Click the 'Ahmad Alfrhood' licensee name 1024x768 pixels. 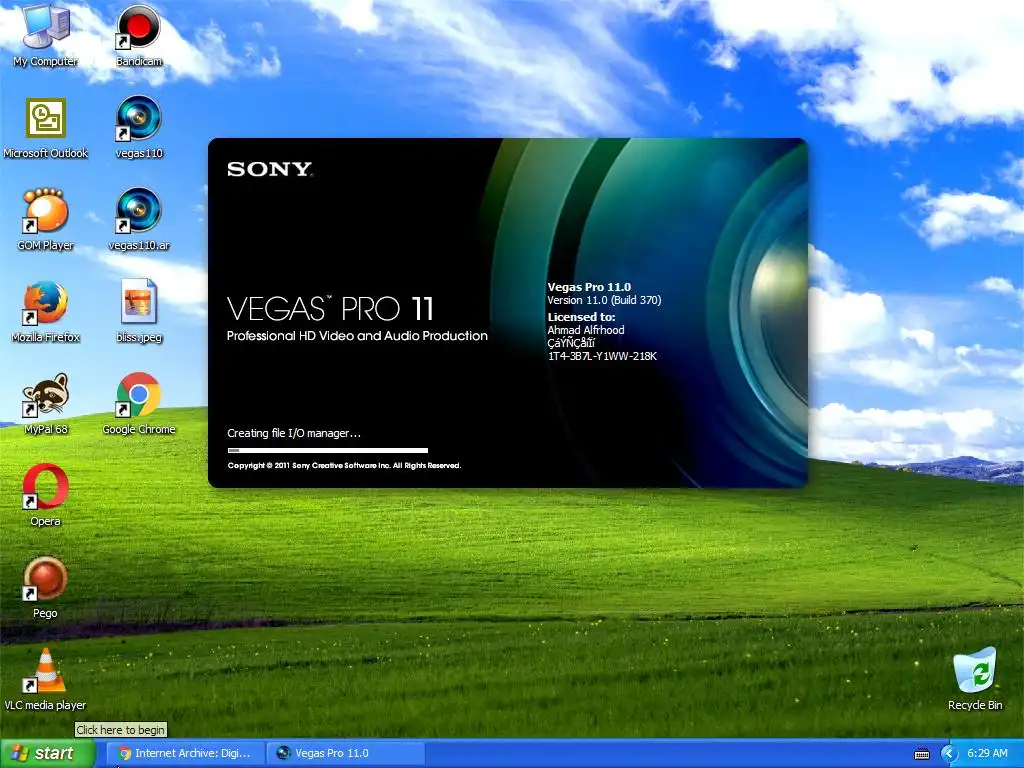click(586, 330)
